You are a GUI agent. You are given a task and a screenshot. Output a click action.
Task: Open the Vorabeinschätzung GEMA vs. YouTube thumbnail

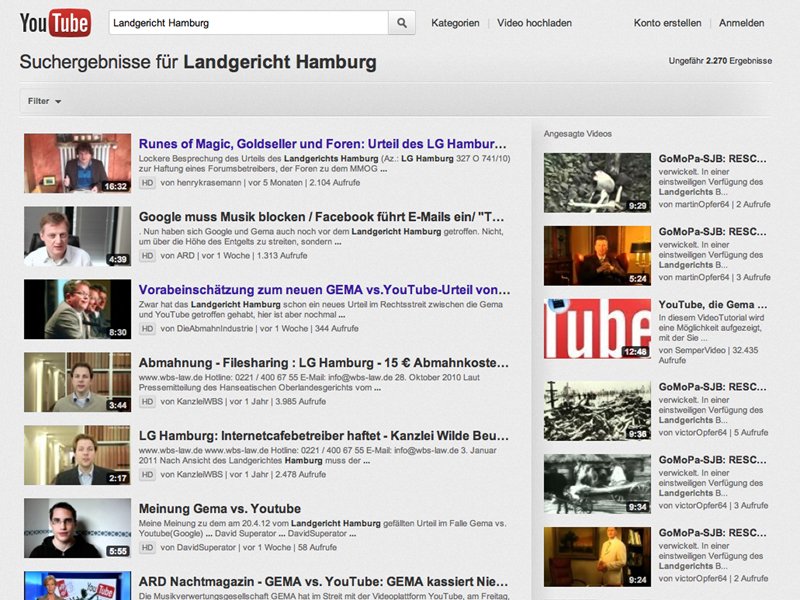click(77, 309)
